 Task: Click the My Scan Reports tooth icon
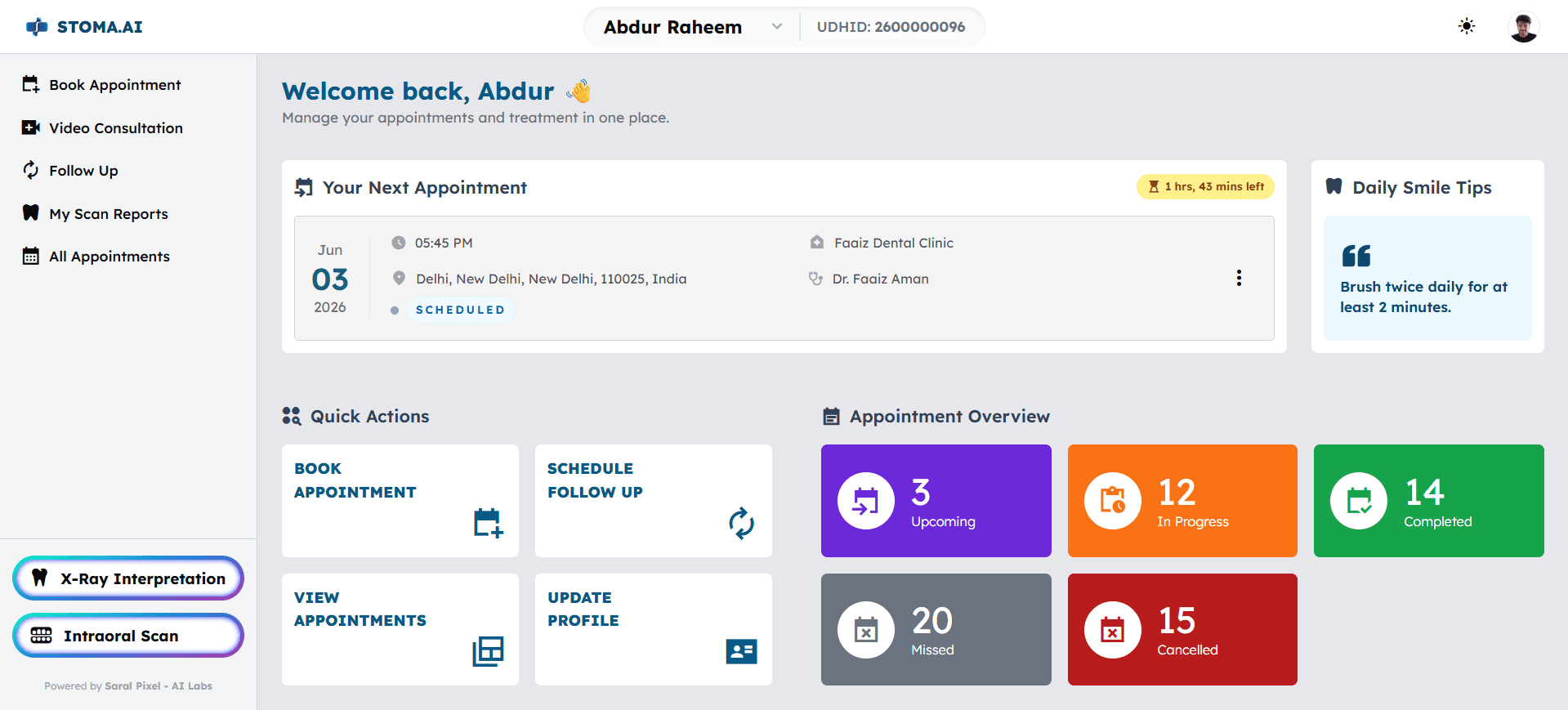(31, 212)
